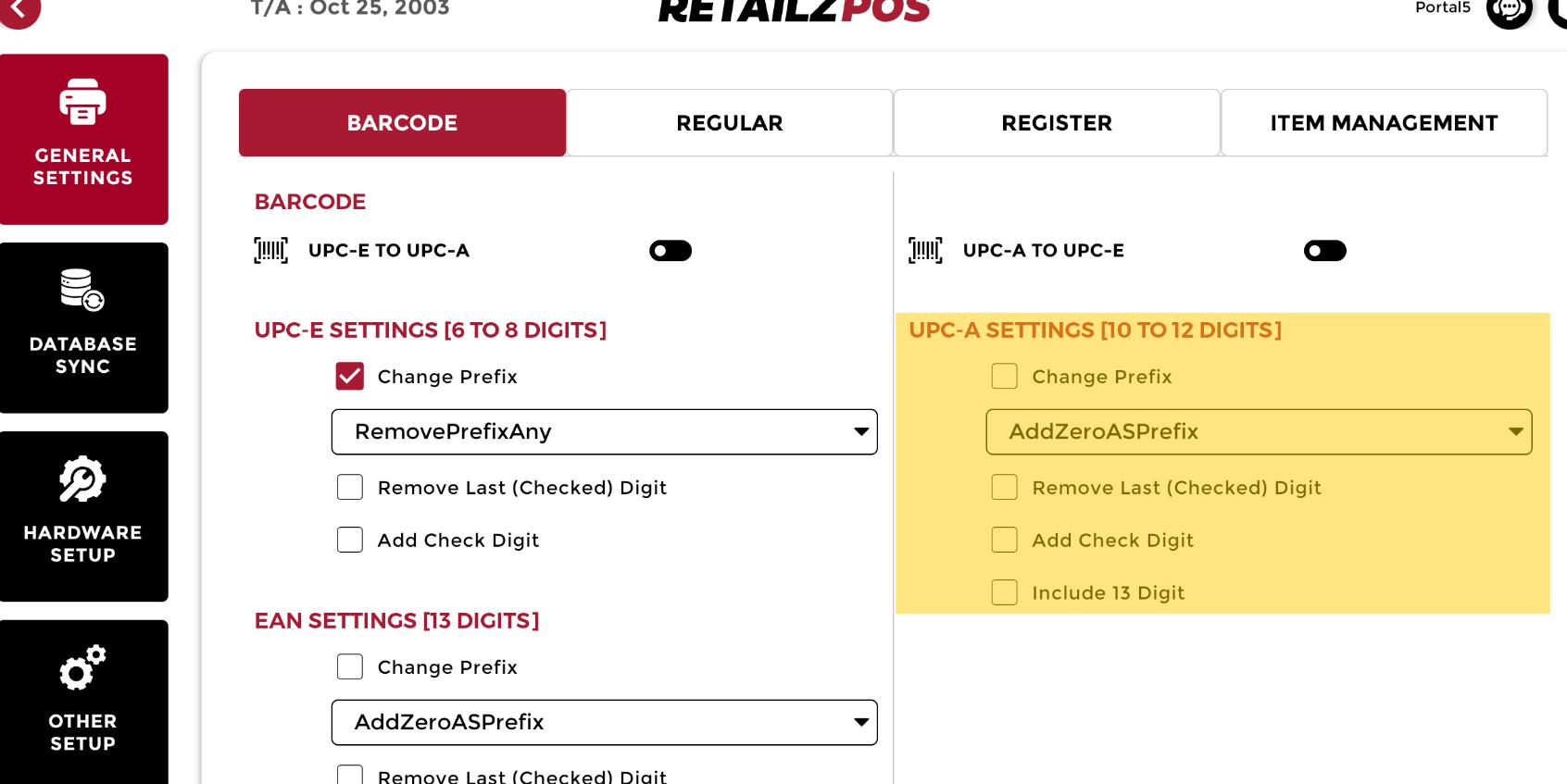Open Database Sync icon in sidebar
The image size is (1567, 784).
[x=82, y=290]
